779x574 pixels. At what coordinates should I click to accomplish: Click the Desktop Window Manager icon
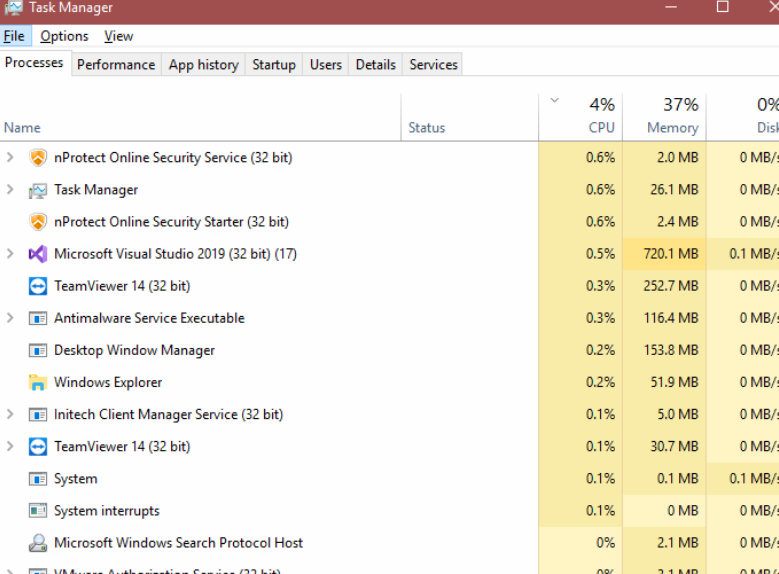[x=38, y=350]
